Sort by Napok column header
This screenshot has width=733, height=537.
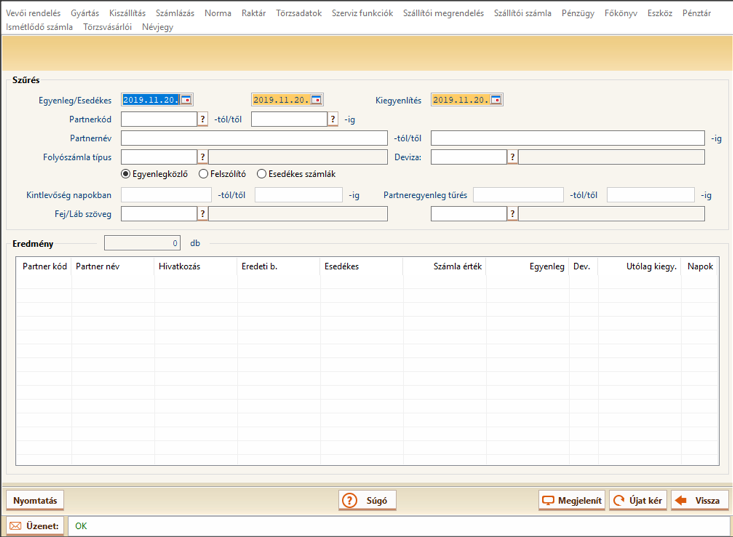coord(700,266)
